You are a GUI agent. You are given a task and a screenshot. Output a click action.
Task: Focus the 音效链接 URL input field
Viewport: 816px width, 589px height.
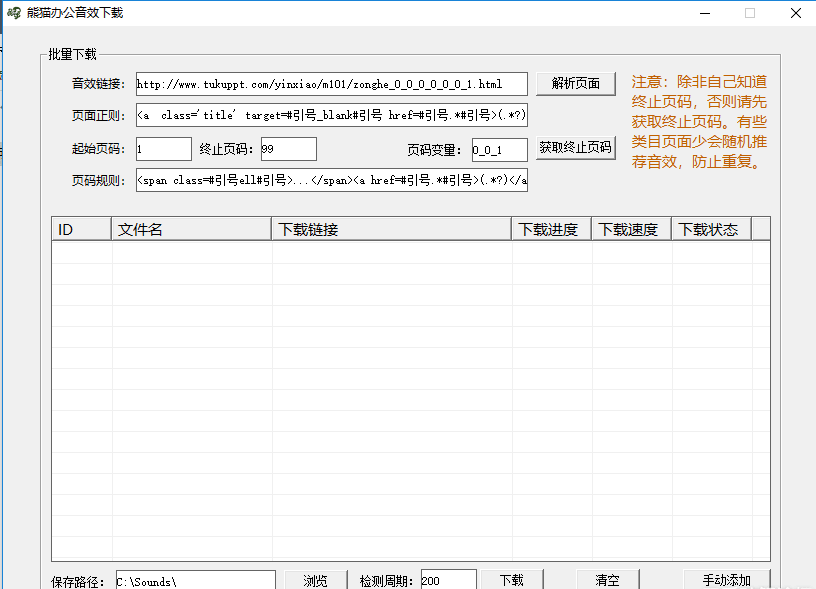332,84
